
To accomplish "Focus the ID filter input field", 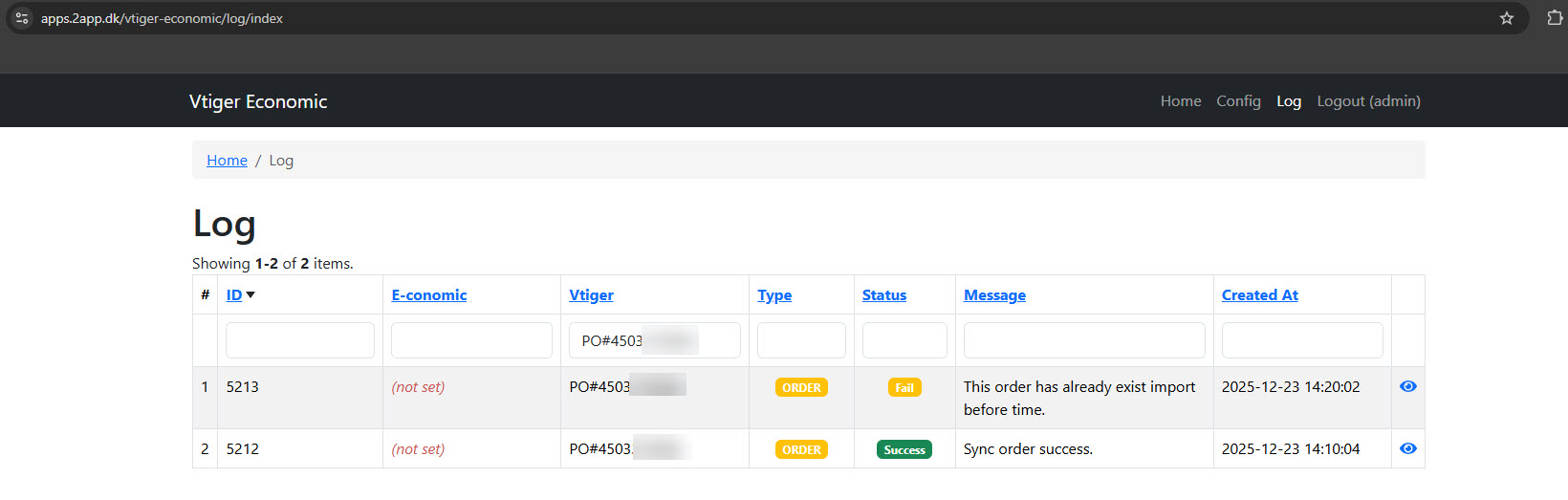I will point(299,340).
